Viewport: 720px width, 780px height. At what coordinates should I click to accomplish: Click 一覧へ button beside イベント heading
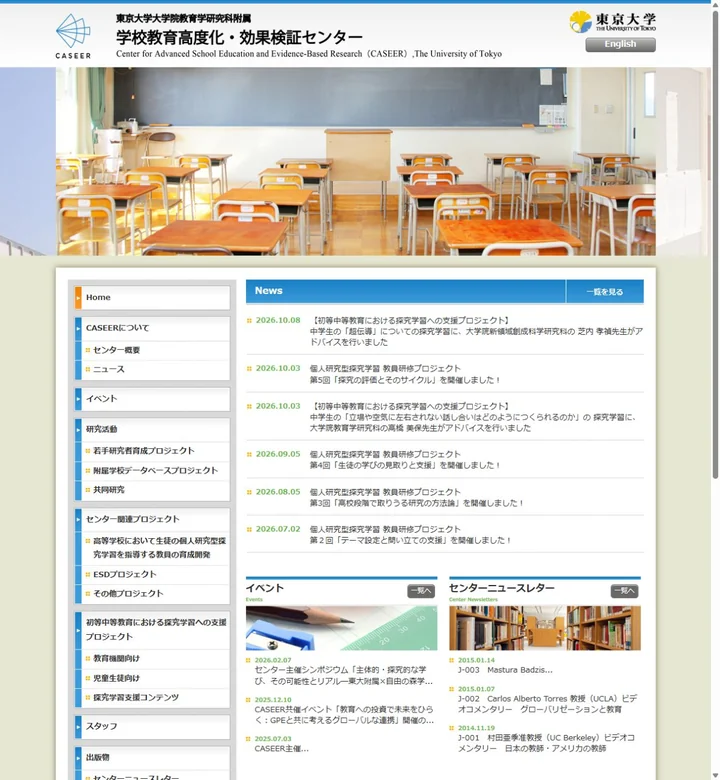421,591
